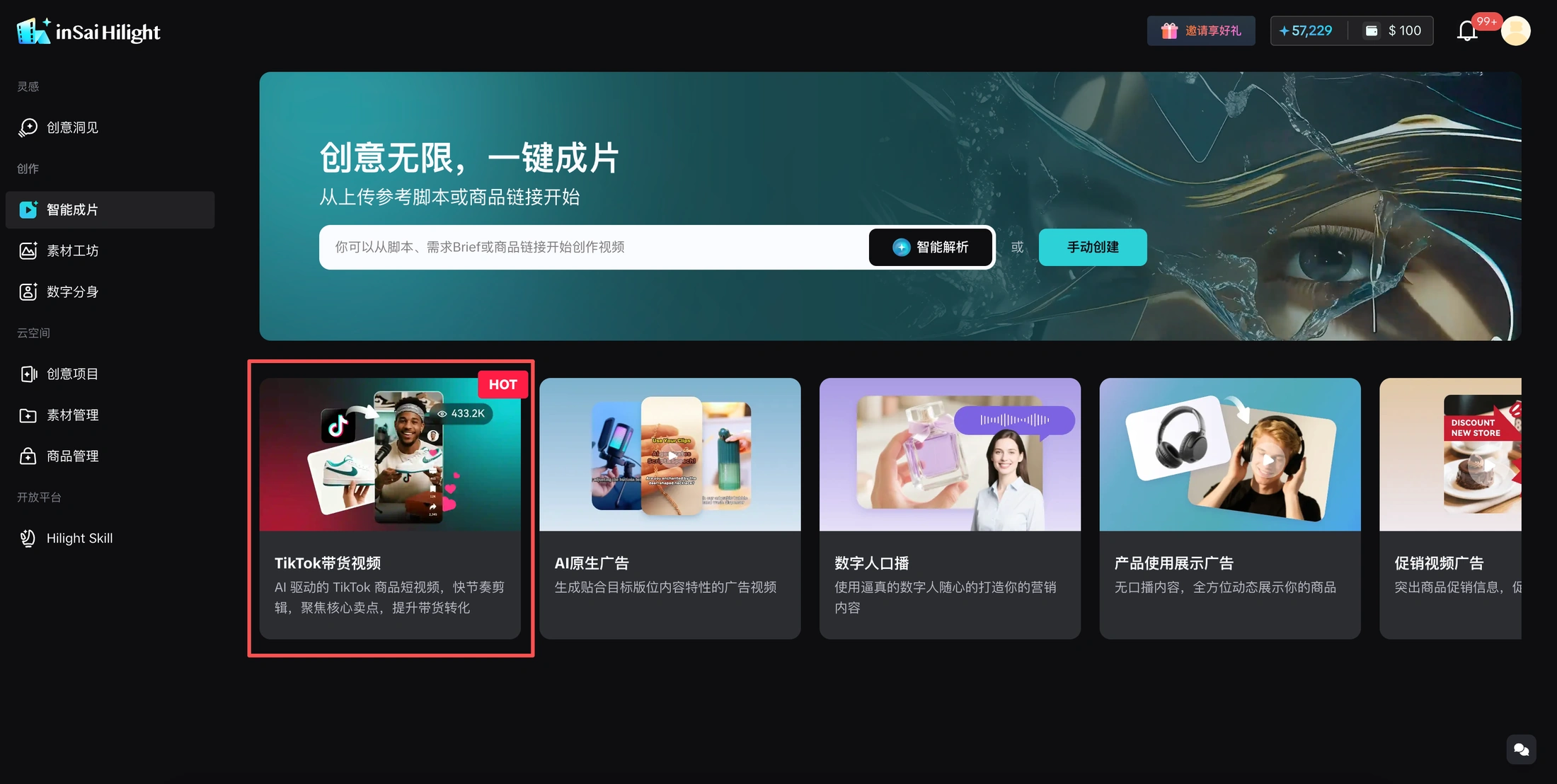The image size is (1557, 784).
Task: Click the 素材管理 folder icon
Action: (x=28, y=415)
